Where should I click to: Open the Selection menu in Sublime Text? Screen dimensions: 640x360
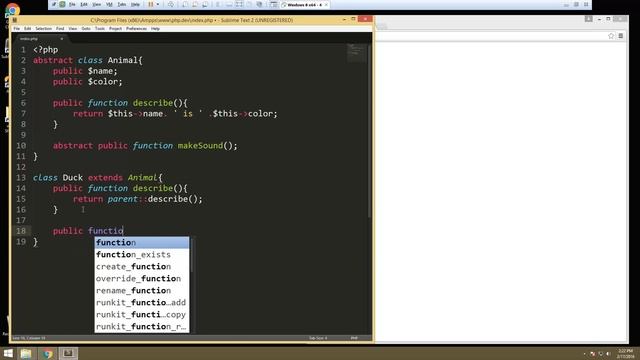43,29
